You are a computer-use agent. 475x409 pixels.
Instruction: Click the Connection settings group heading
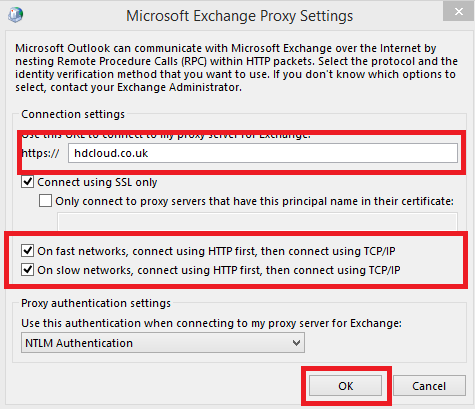tap(73, 114)
